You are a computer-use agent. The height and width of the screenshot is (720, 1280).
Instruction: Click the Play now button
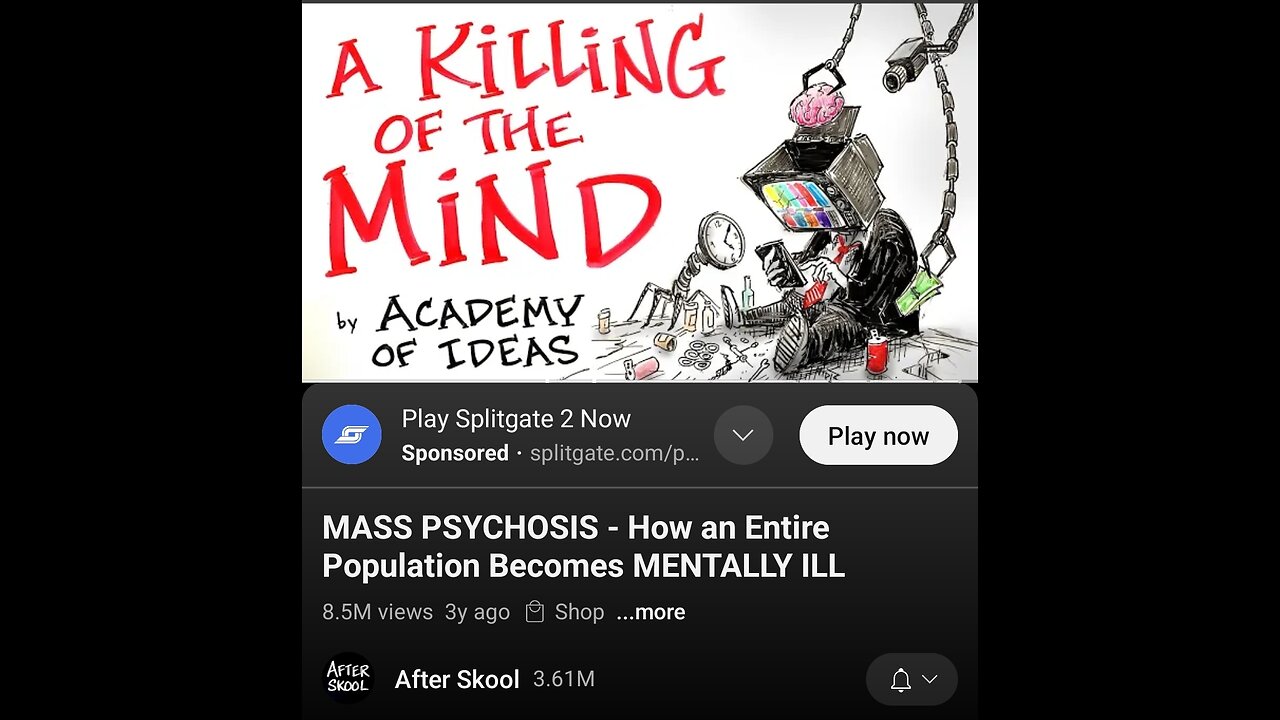tap(878, 435)
